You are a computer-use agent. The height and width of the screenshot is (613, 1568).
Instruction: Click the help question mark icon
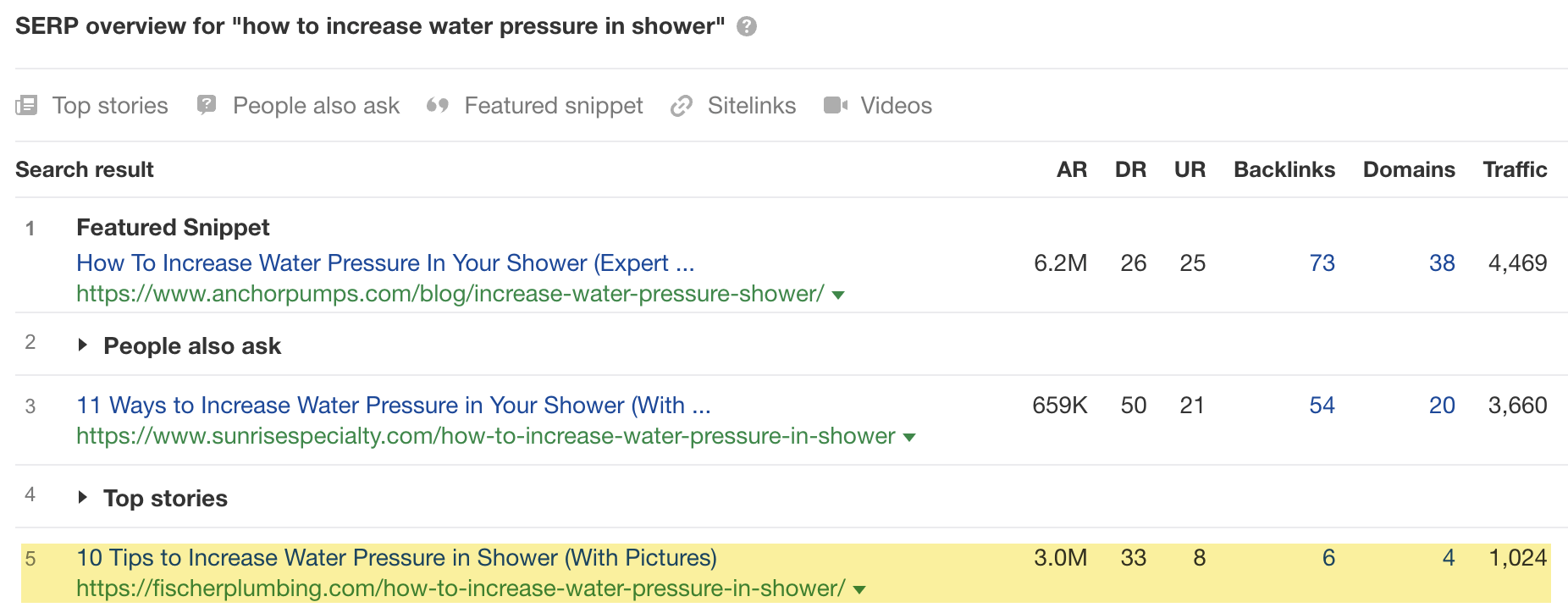(746, 26)
